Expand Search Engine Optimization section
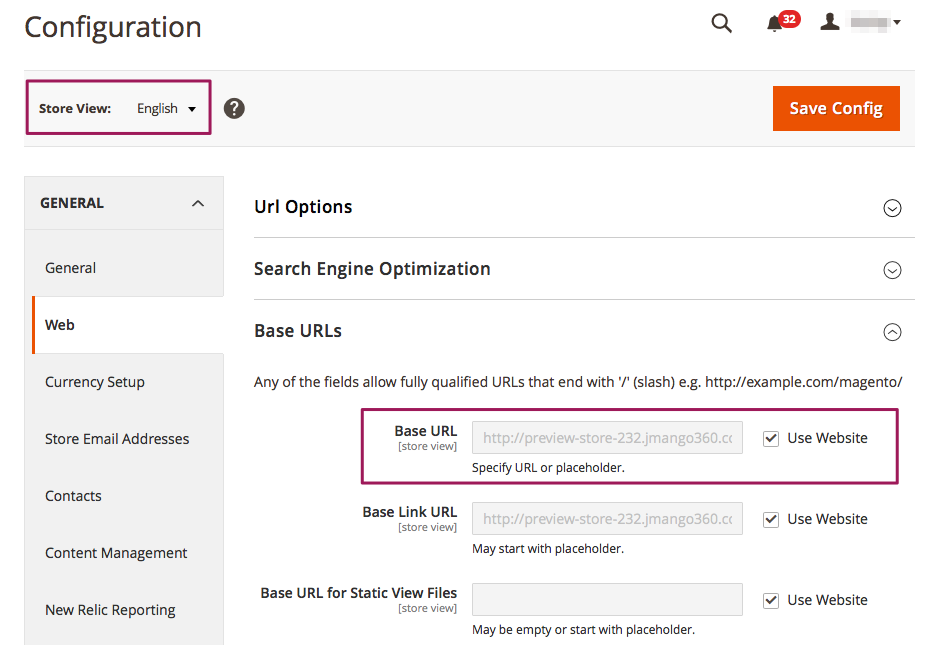This screenshot has height=645, width=941. click(892, 270)
